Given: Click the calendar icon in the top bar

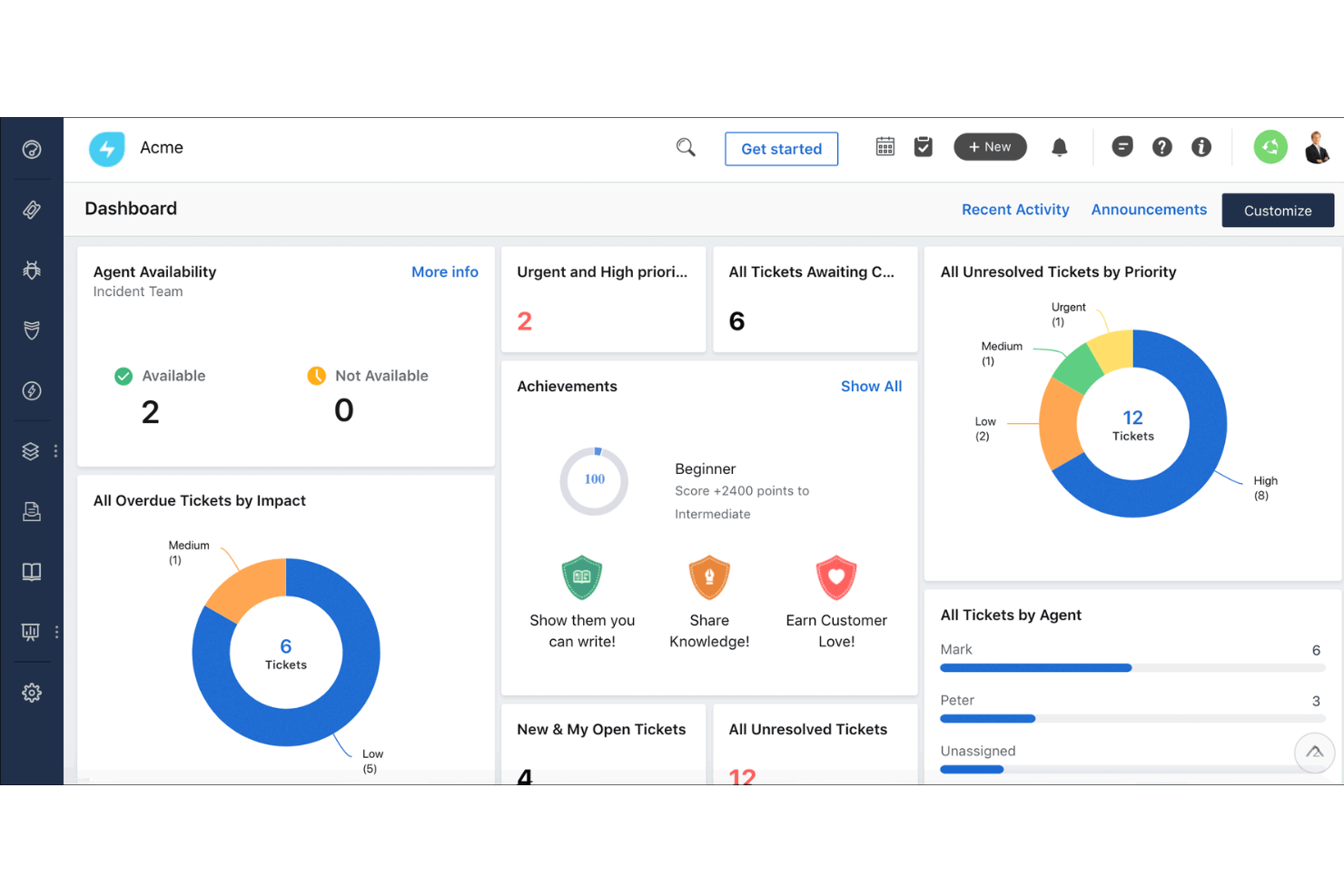Looking at the screenshot, I should coord(885,146).
